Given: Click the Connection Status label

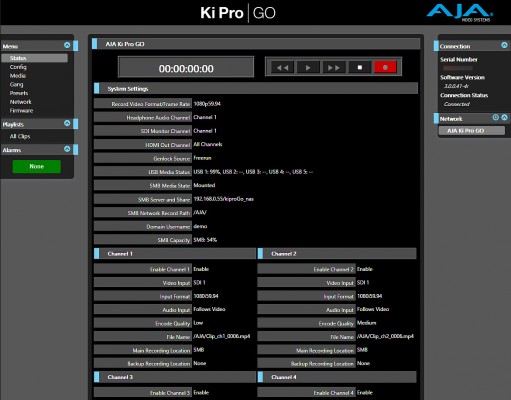Looking at the screenshot, I should pyautogui.click(x=464, y=95).
